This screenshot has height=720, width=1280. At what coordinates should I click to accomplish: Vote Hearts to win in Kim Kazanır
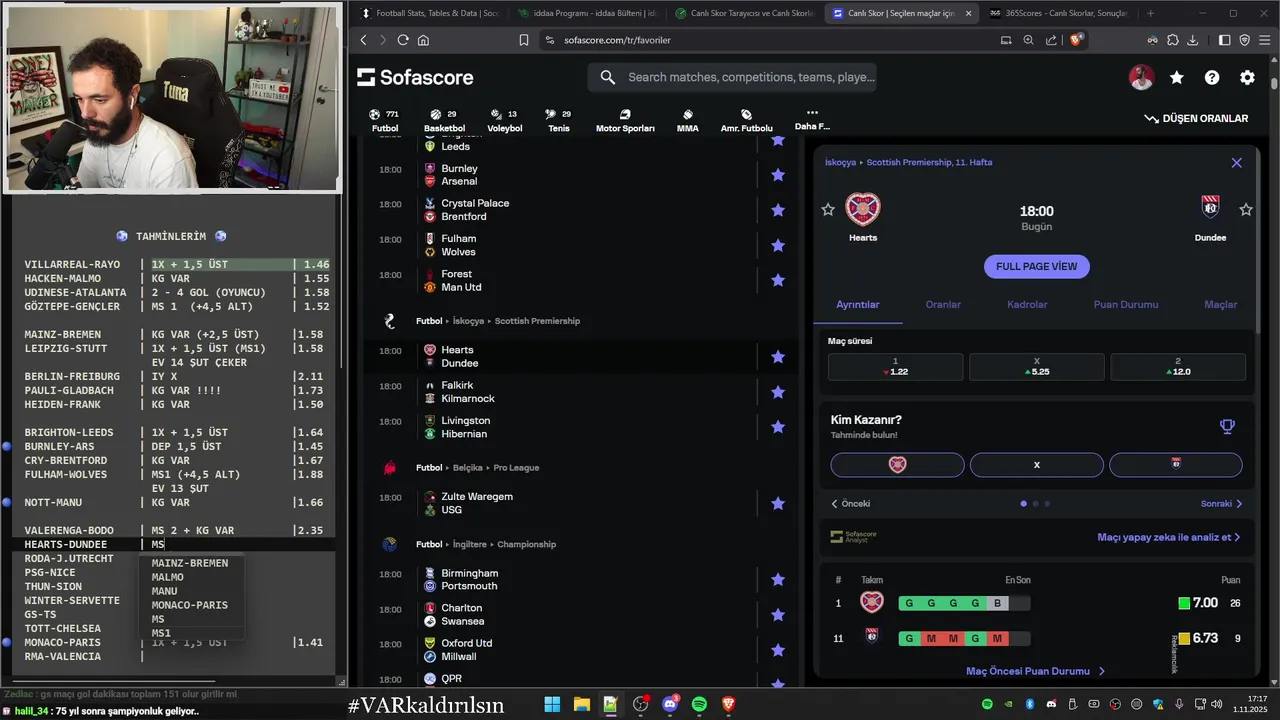(x=897, y=465)
